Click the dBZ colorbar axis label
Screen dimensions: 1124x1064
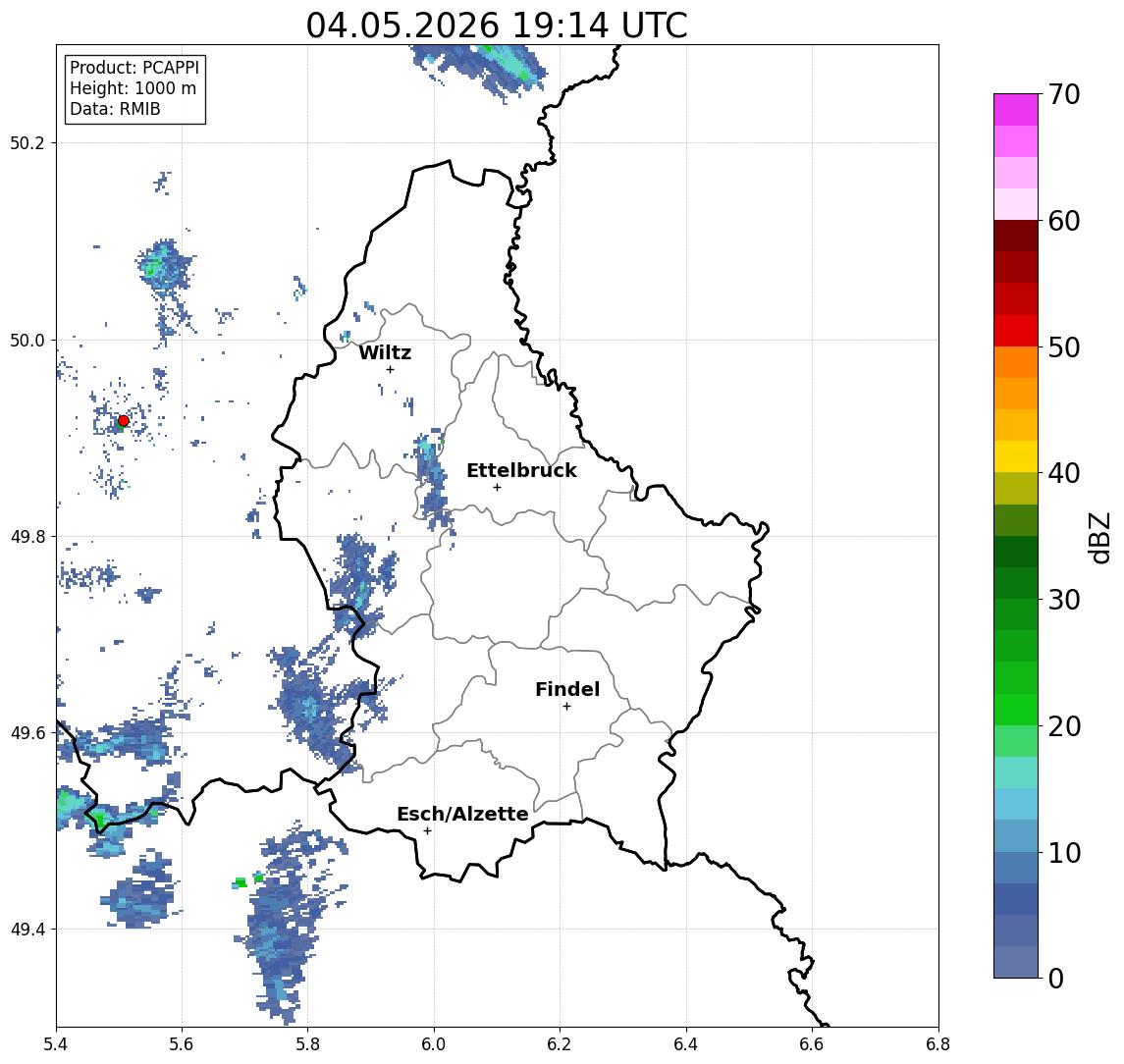coord(1099,537)
